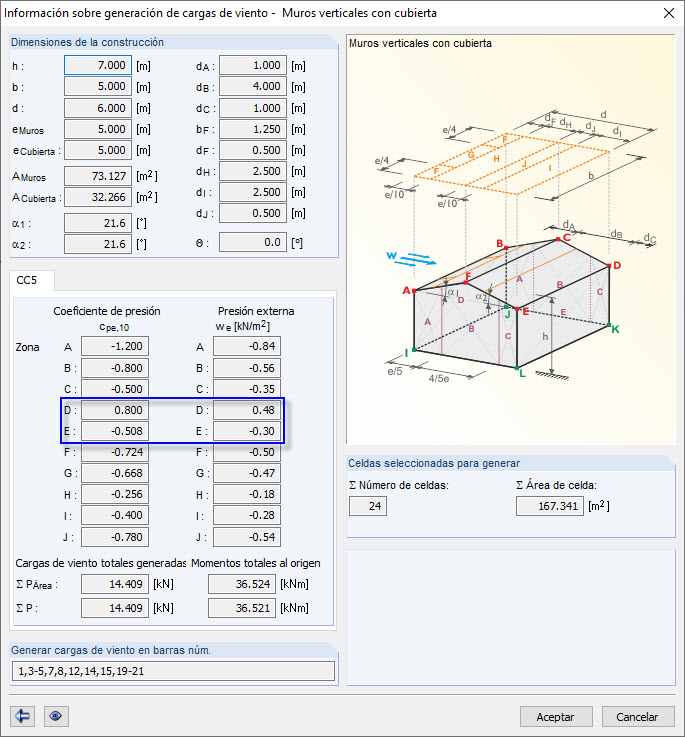The image size is (685, 737).
Task: Click the Cancelar button
Action: pyautogui.click(x=638, y=717)
